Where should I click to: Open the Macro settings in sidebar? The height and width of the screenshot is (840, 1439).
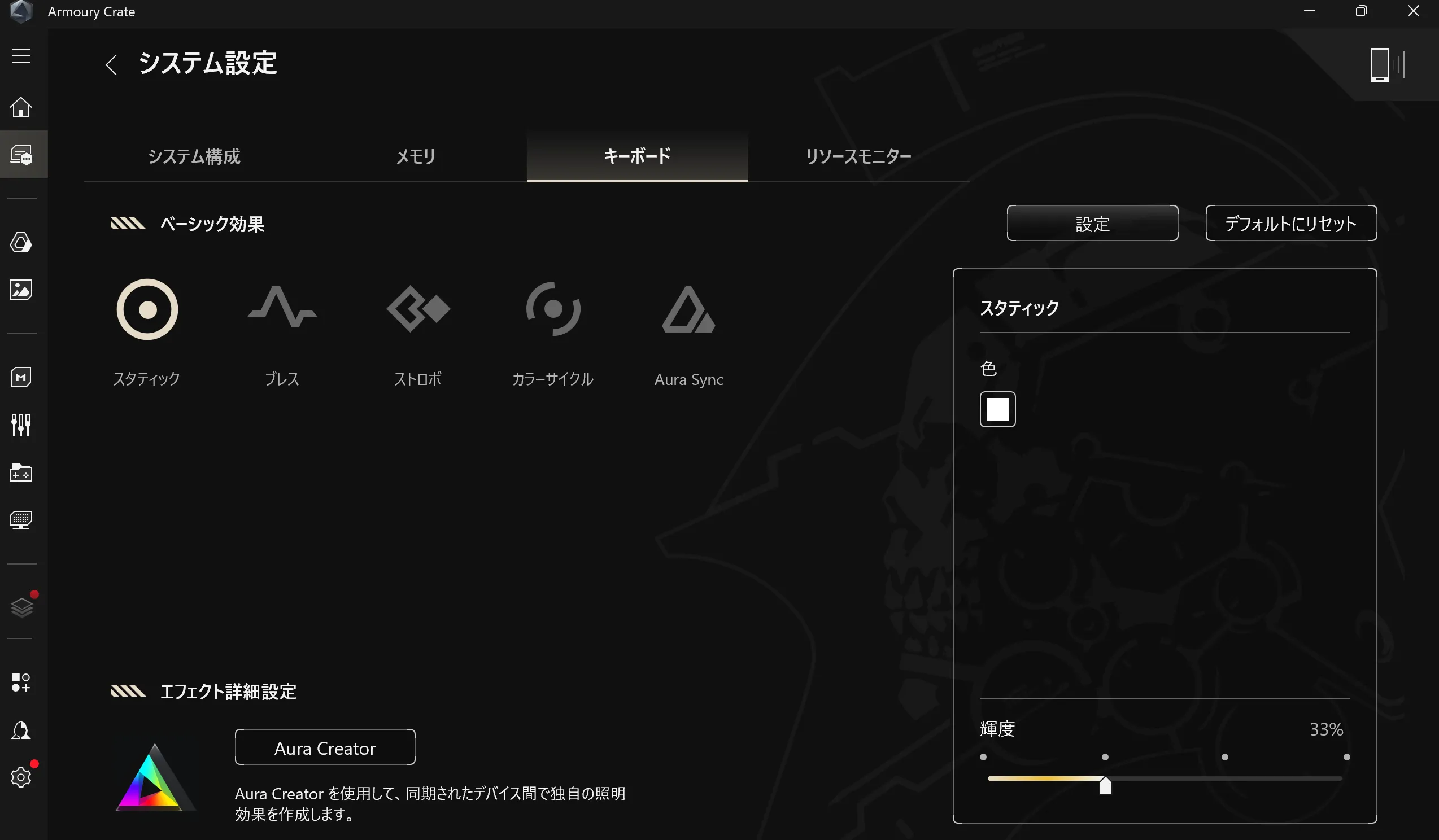(21, 377)
